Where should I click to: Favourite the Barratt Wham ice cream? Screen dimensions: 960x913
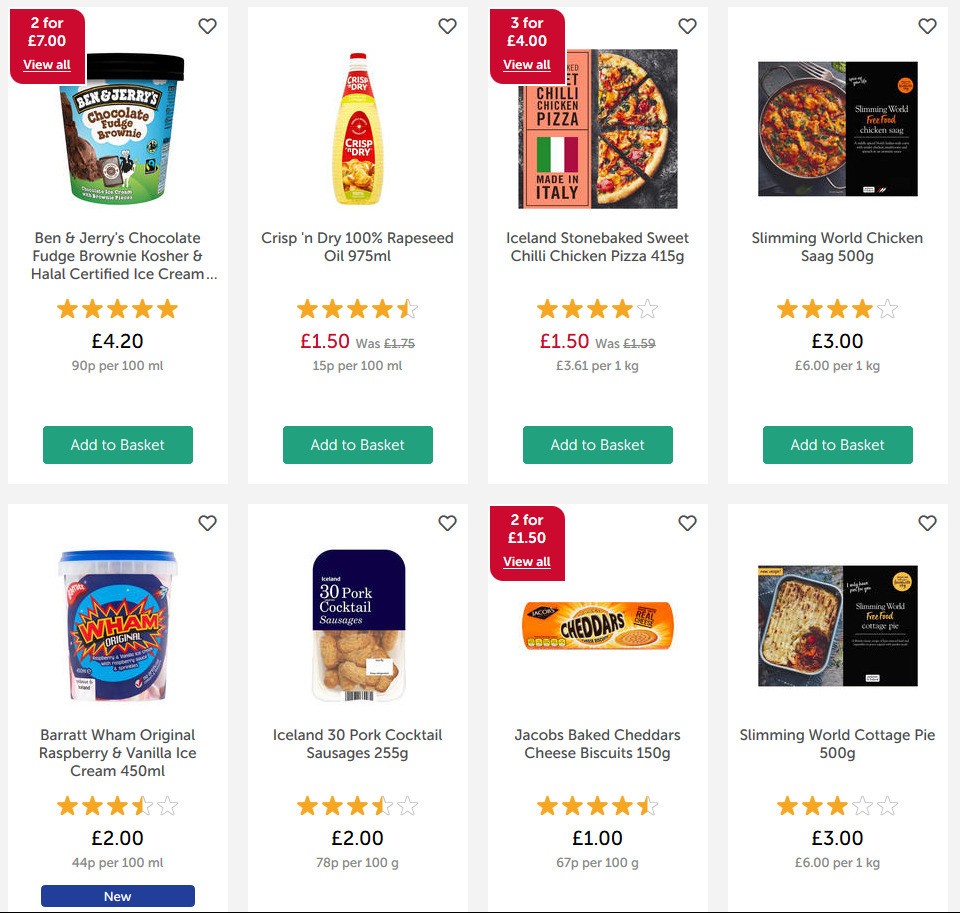[x=208, y=523]
